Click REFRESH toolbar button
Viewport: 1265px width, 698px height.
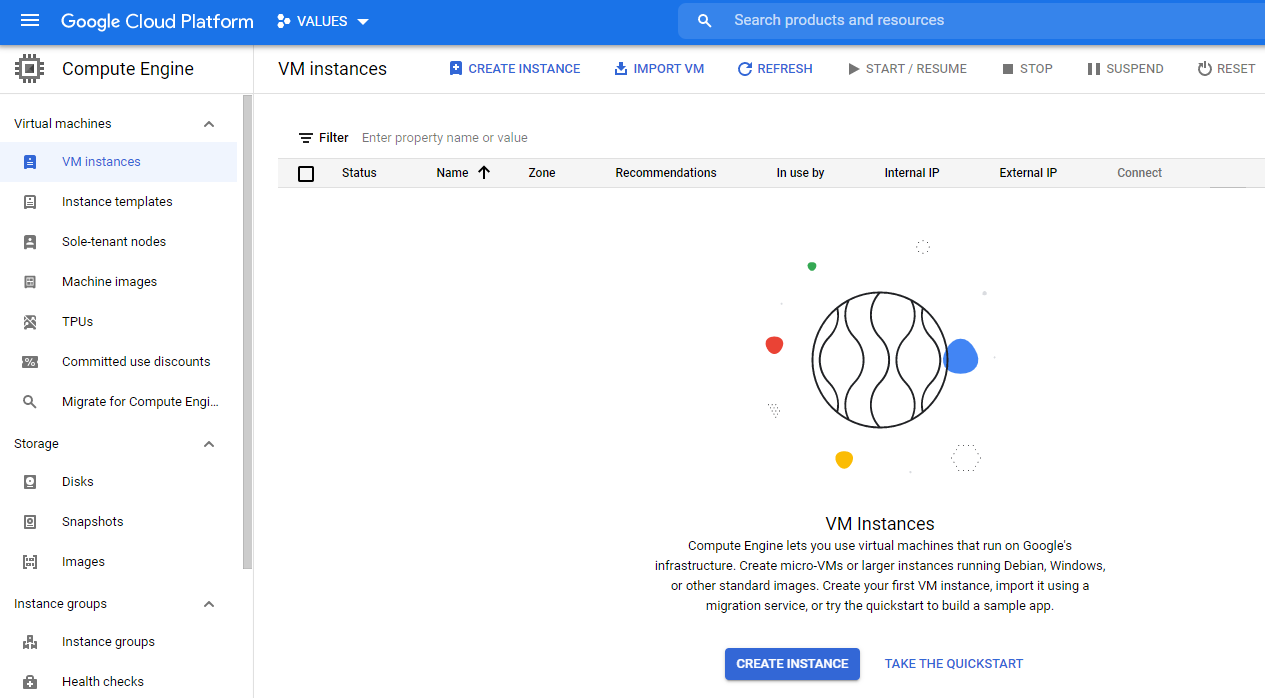pos(775,69)
